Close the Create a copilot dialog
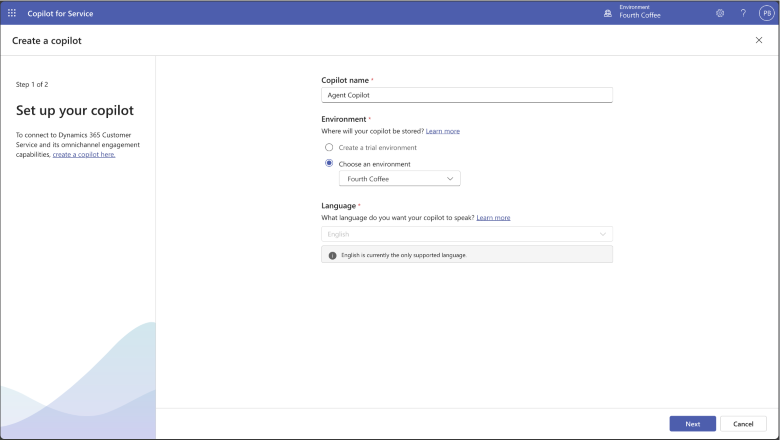Viewport: 780px width, 440px height. 759,40
